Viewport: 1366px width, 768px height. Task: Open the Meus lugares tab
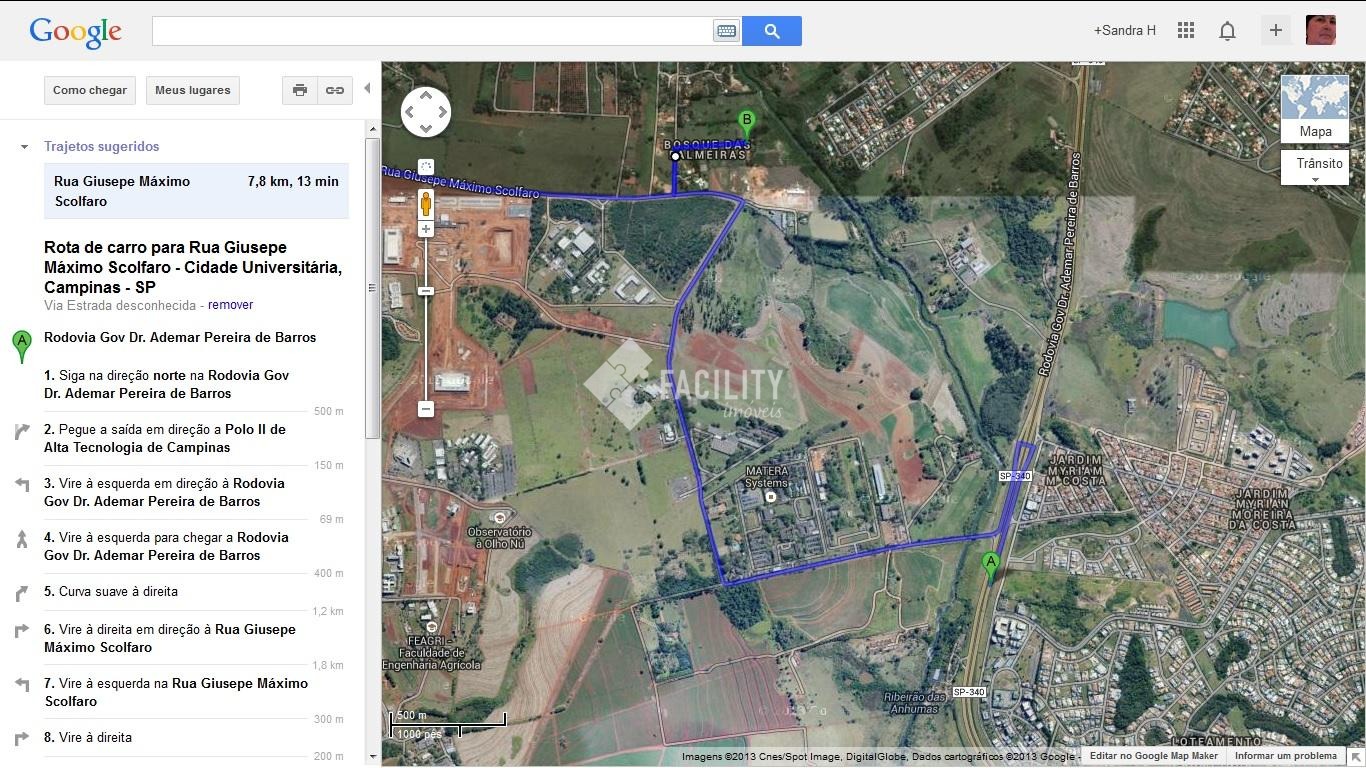[x=192, y=90]
